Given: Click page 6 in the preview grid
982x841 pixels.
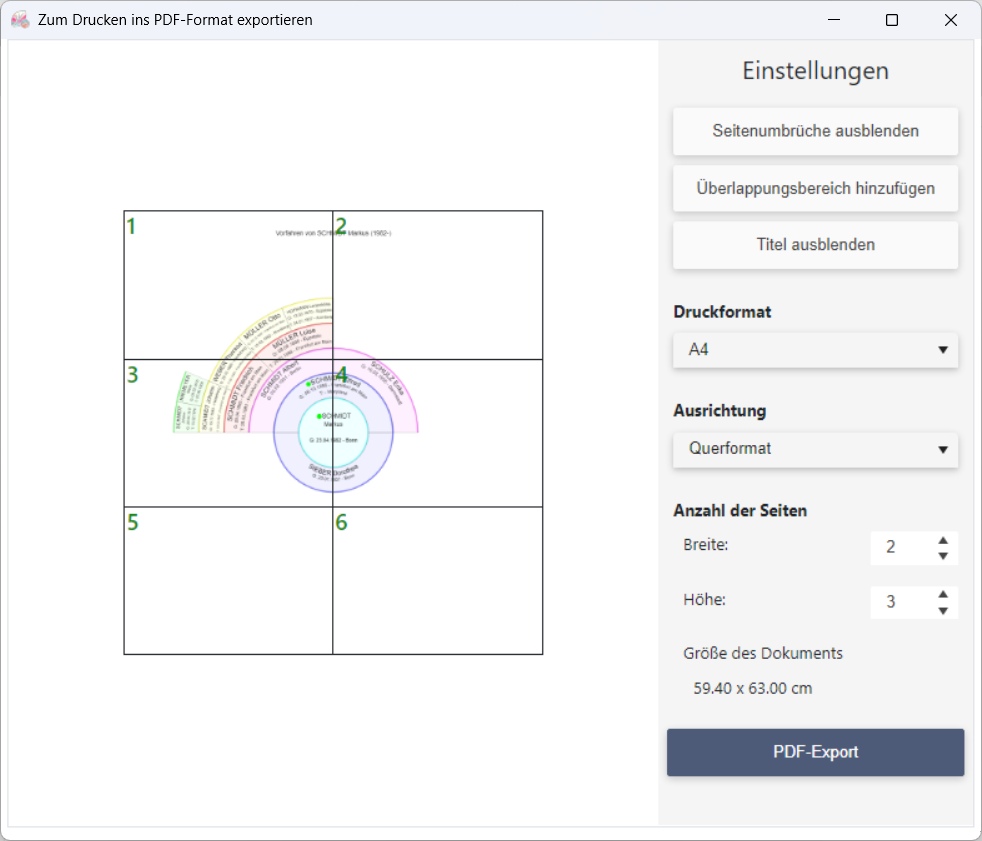Looking at the screenshot, I should (x=437, y=581).
